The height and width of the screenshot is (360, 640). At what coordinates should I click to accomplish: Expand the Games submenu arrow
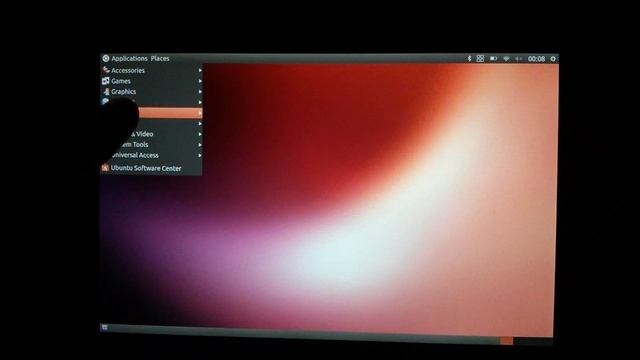200,81
